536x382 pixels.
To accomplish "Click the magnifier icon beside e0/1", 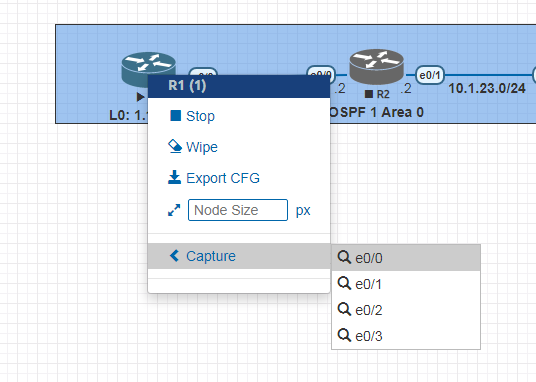I will (344, 283).
